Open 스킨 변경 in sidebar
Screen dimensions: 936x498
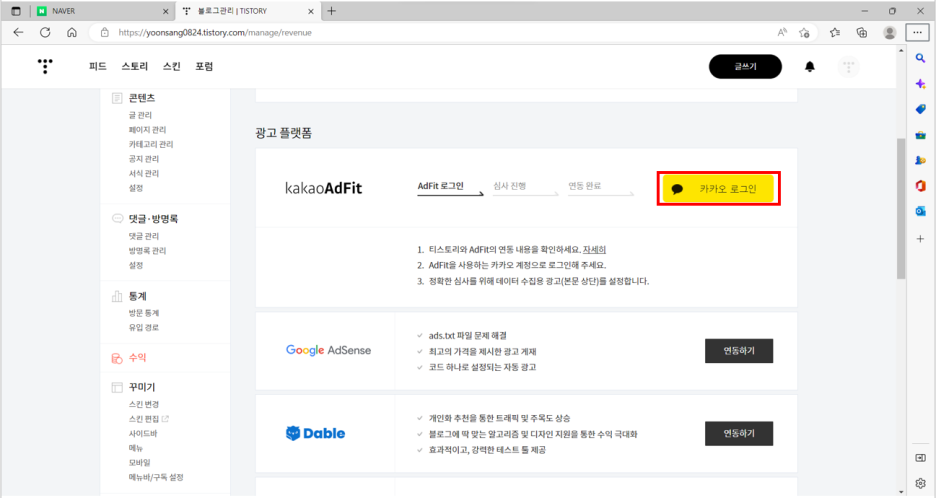coord(144,404)
